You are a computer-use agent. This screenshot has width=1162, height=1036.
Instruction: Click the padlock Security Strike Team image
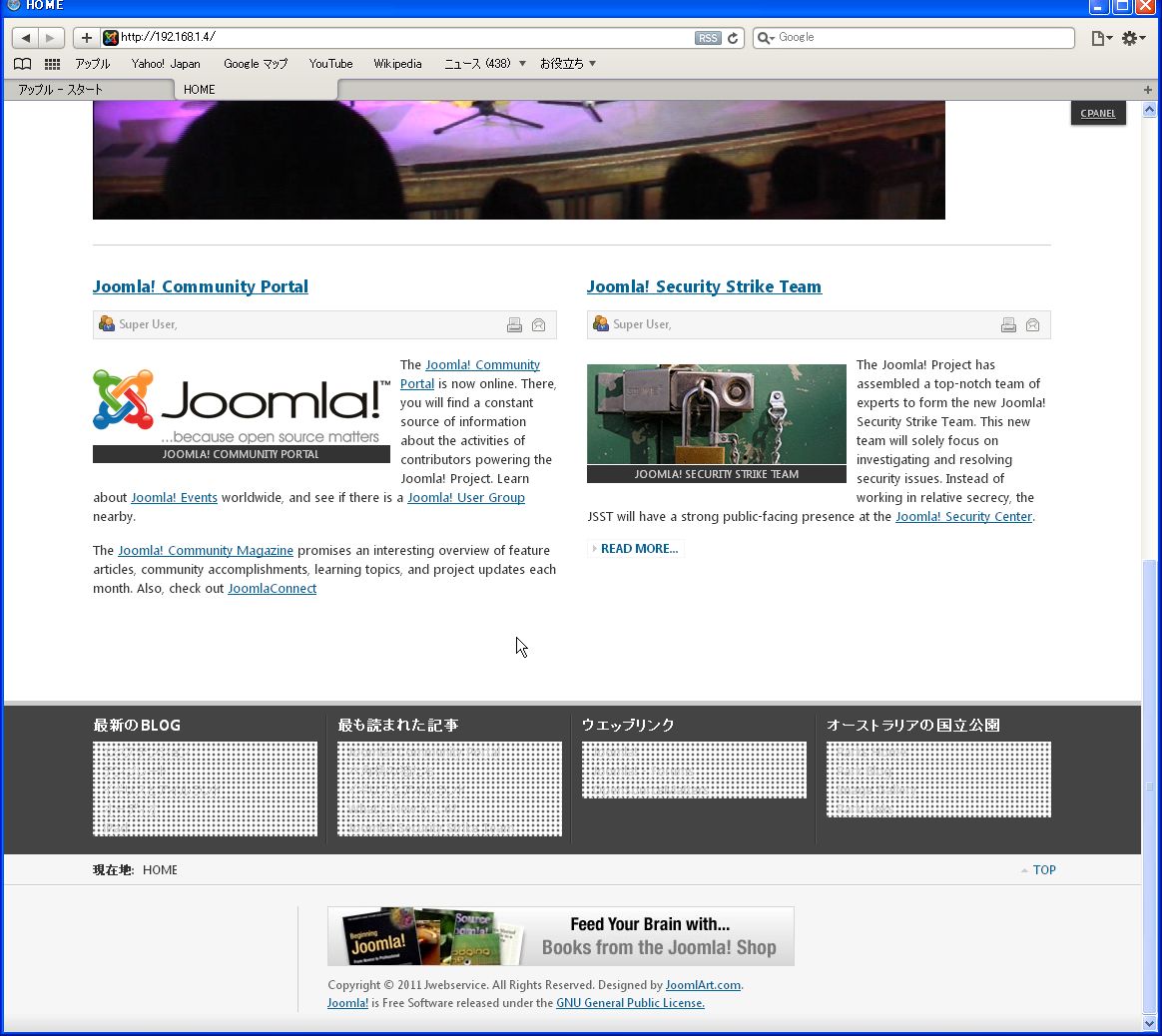pyautogui.click(x=717, y=413)
